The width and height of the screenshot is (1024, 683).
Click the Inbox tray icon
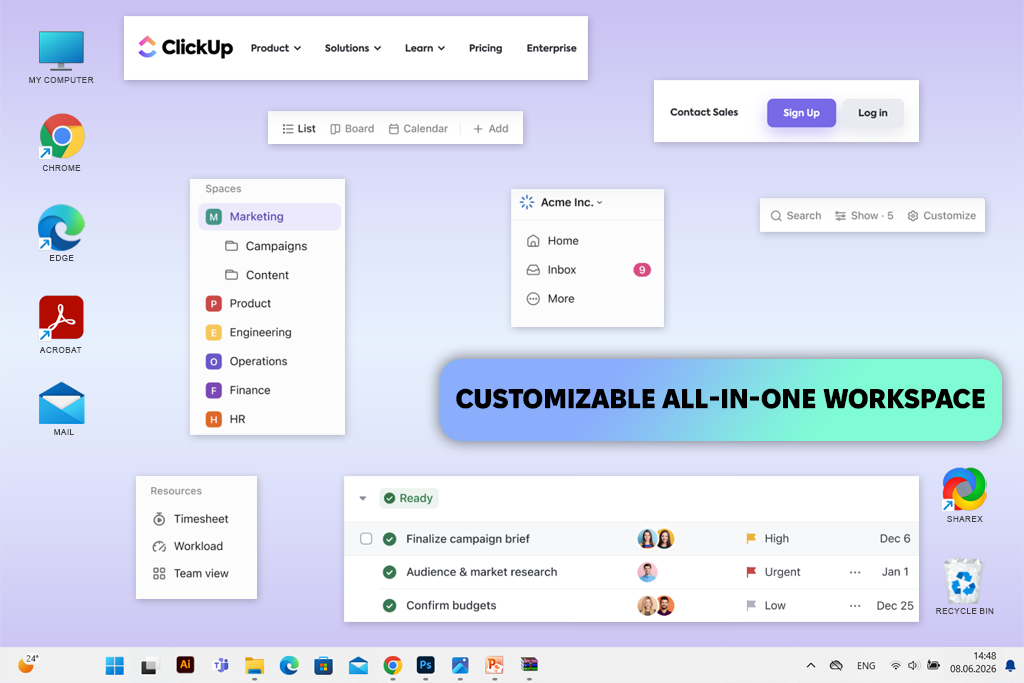[533, 270]
